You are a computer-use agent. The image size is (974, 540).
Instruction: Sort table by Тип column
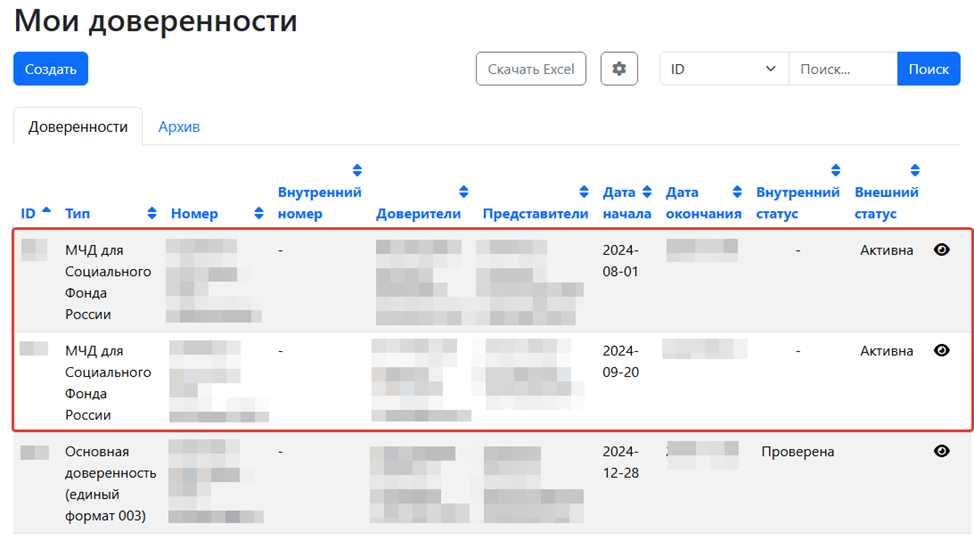152,213
